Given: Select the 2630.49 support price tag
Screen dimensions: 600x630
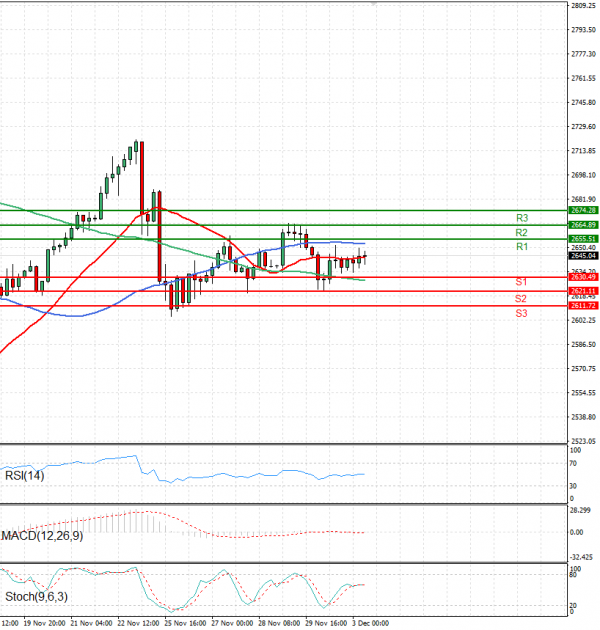Looking at the screenshot, I should [x=584, y=277].
